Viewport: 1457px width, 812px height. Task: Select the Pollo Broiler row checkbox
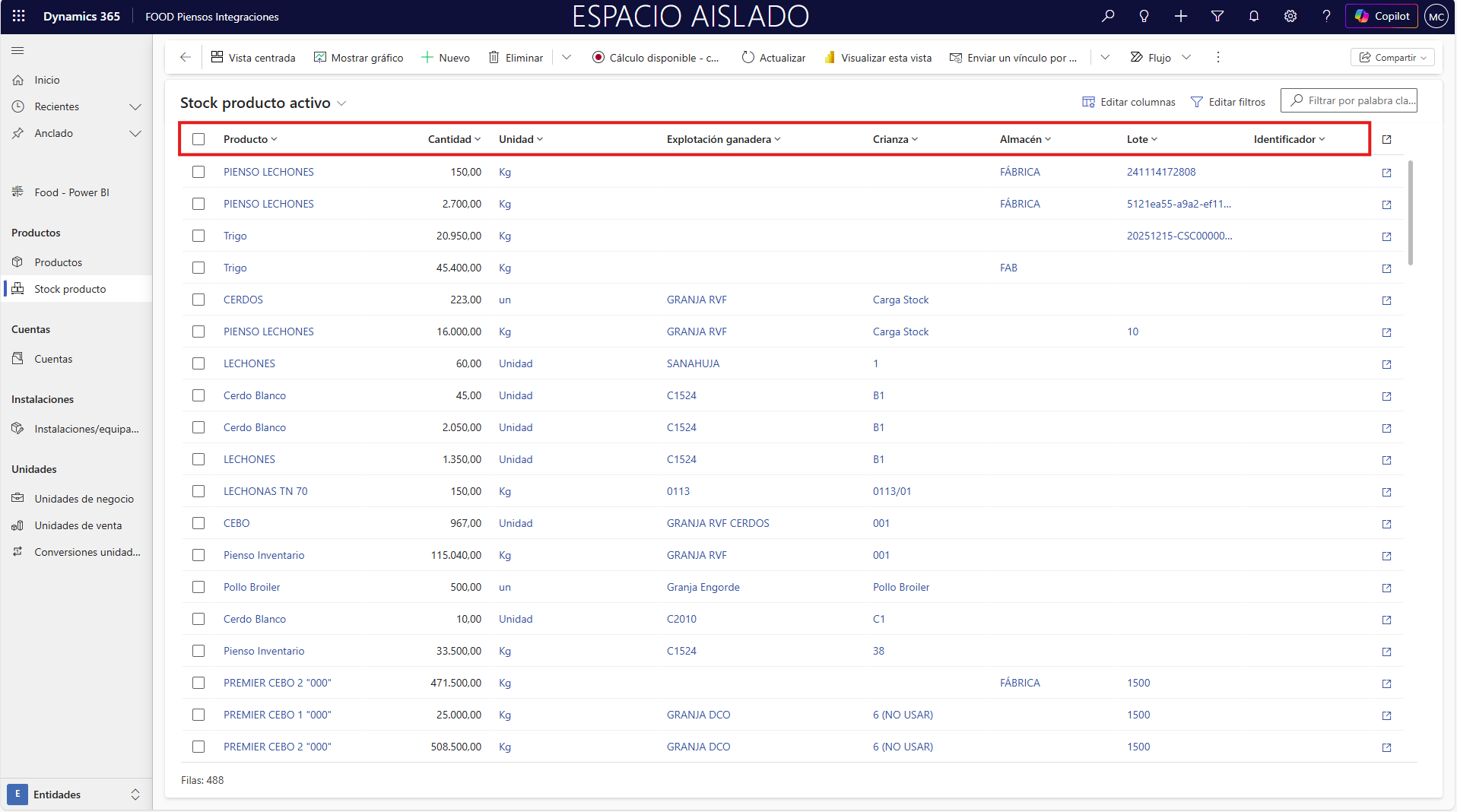click(x=198, y=587)
